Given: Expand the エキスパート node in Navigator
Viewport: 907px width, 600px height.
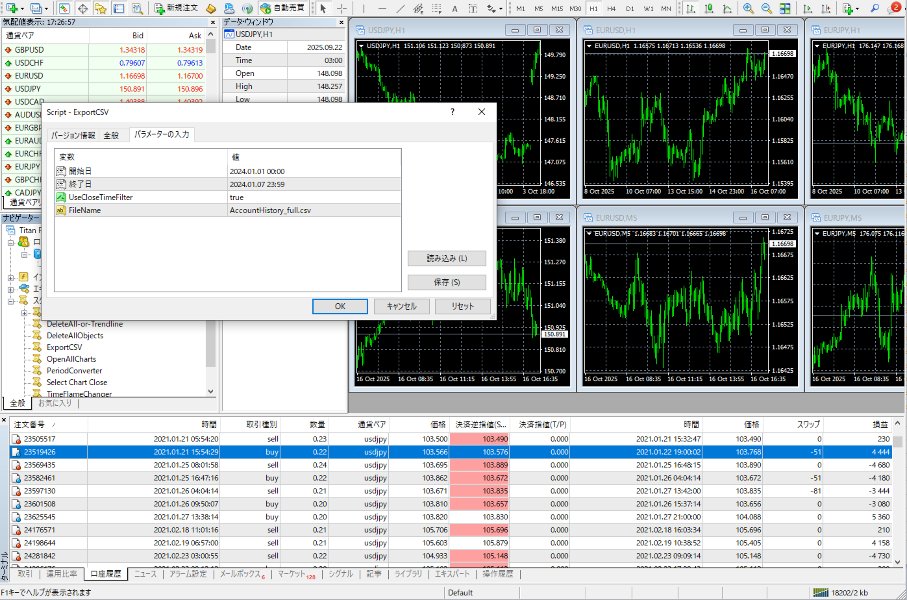Looking at the screenshot, I should click(10, 290).
